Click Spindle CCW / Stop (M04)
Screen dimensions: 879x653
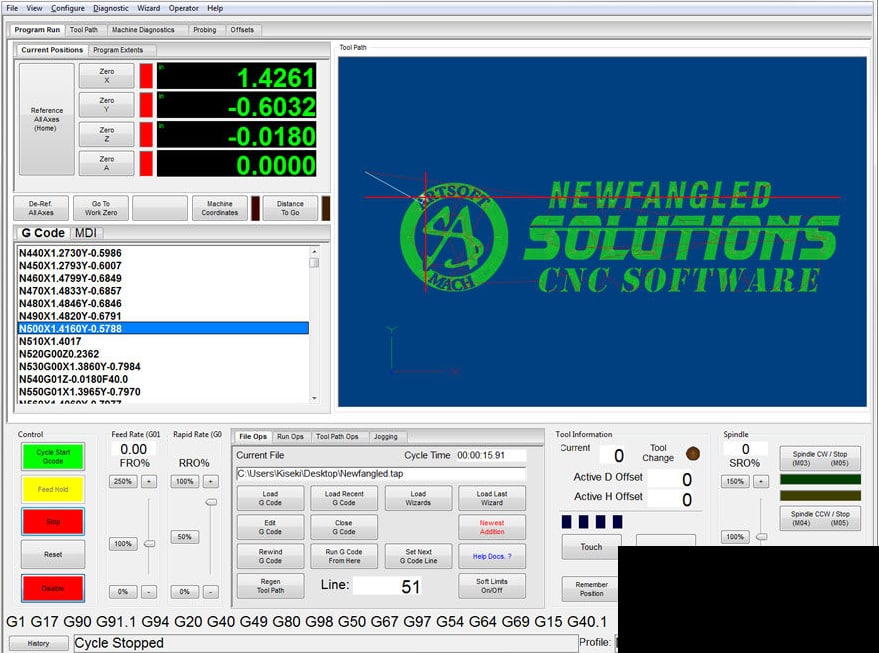click(820, 518)
